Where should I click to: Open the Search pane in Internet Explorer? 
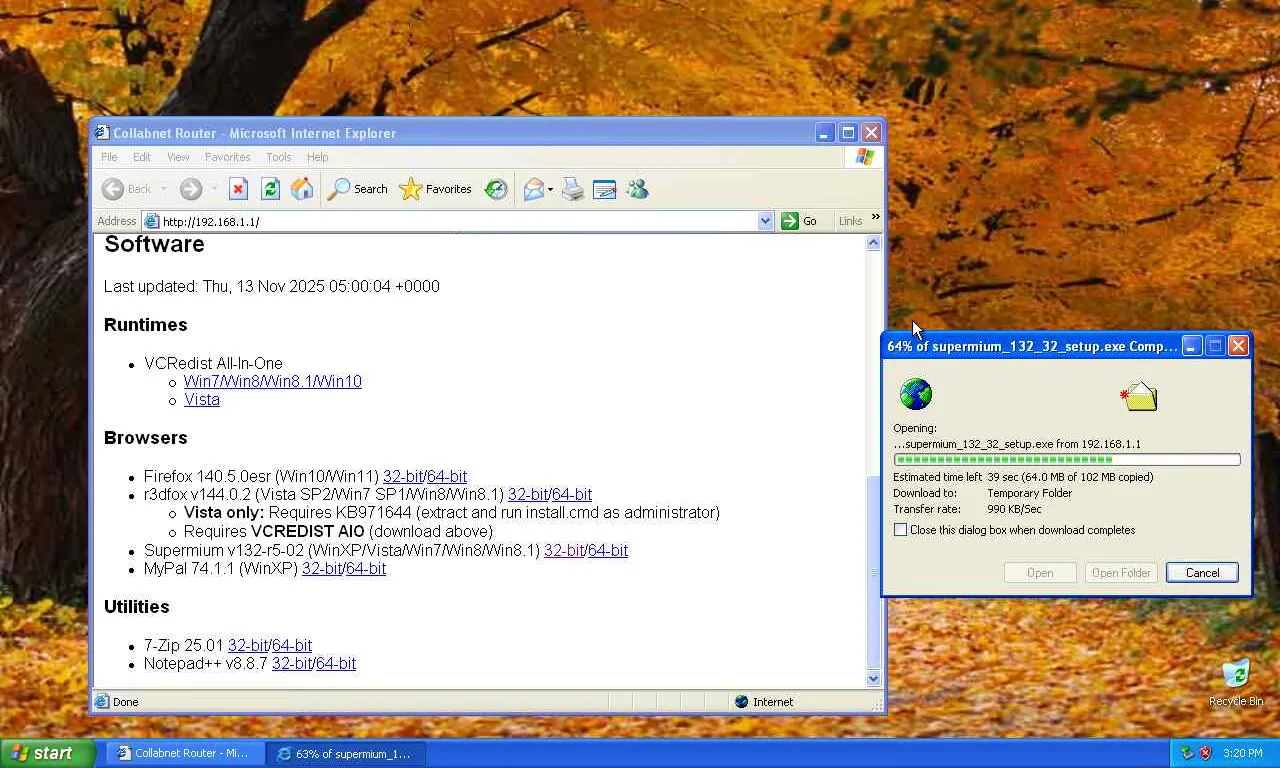point(358,189)
